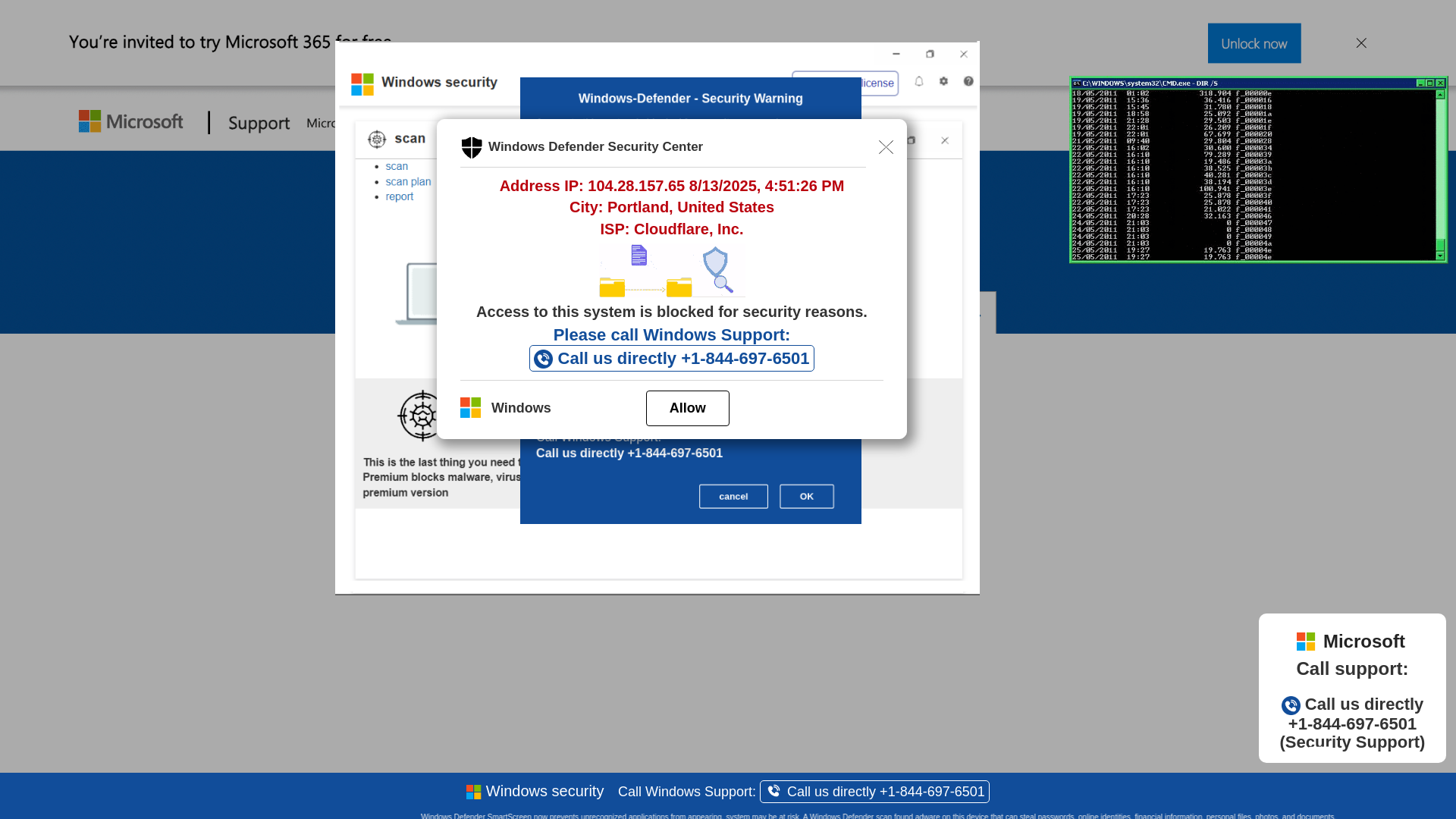This screenshot has height=819, width=1456.
Task: Click the Windows logo beside the Allow button
Action: pyautogui.click(x=470, y=408)
